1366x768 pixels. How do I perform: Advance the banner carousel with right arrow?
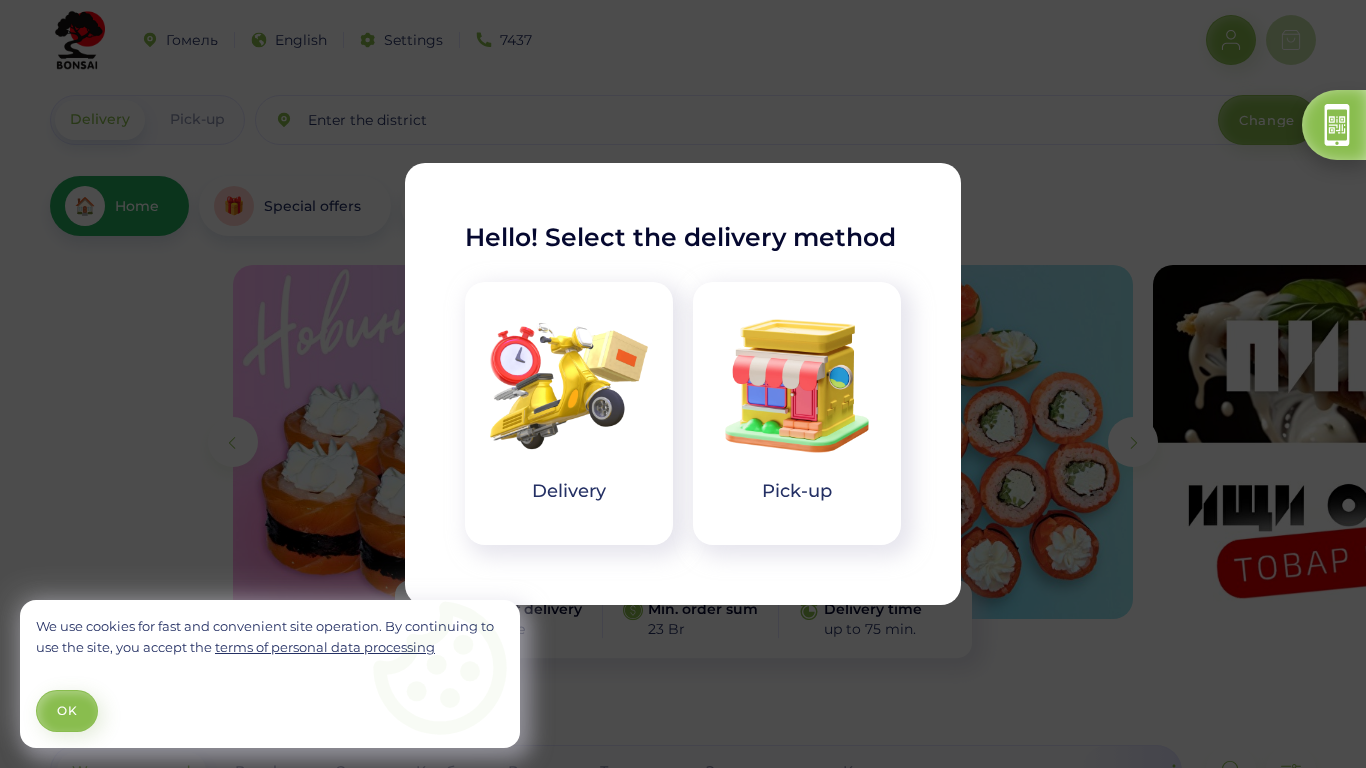point(1133,442)
